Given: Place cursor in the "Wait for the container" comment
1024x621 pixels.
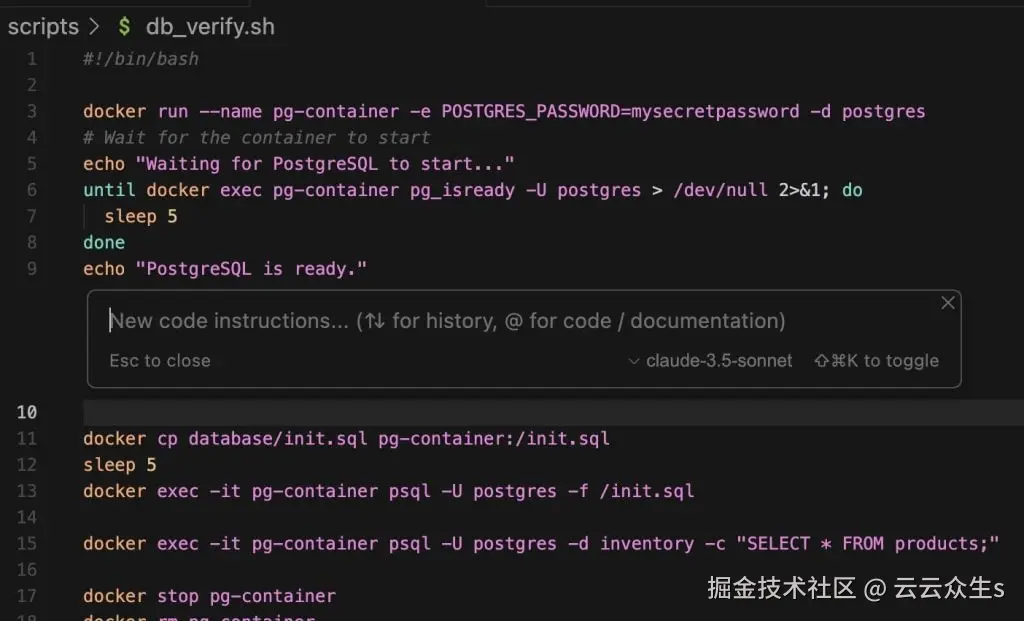Looking at the screenshot, I should point(267,138).
